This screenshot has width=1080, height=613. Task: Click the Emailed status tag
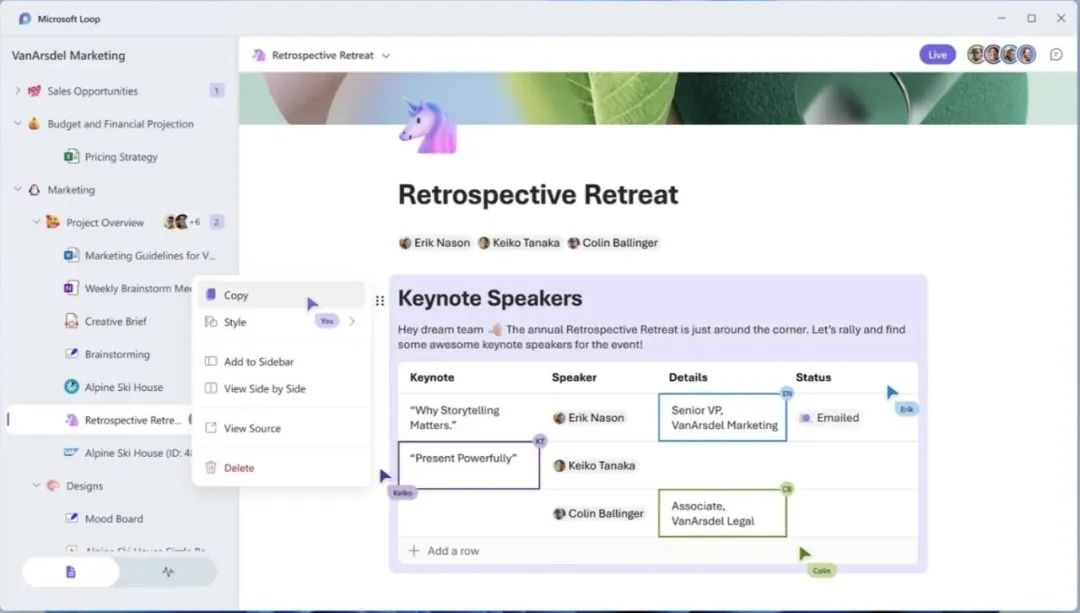point(829,417)
